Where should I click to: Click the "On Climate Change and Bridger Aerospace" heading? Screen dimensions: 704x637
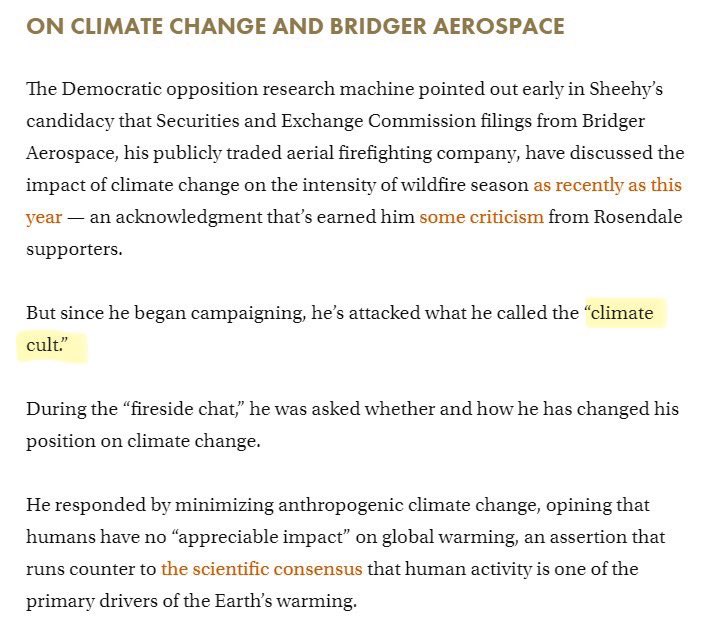[295, 25]
